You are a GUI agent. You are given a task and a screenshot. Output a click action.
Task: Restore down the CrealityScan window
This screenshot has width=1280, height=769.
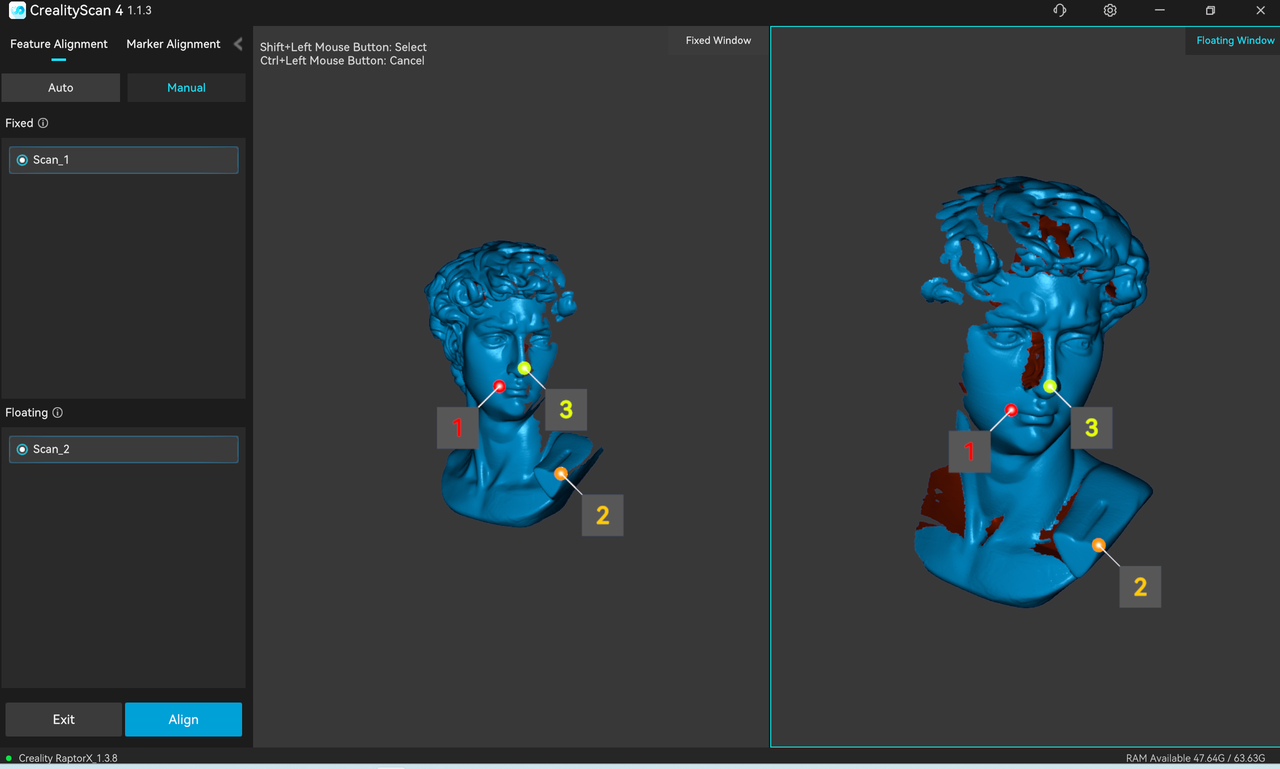pos(1210,10)
